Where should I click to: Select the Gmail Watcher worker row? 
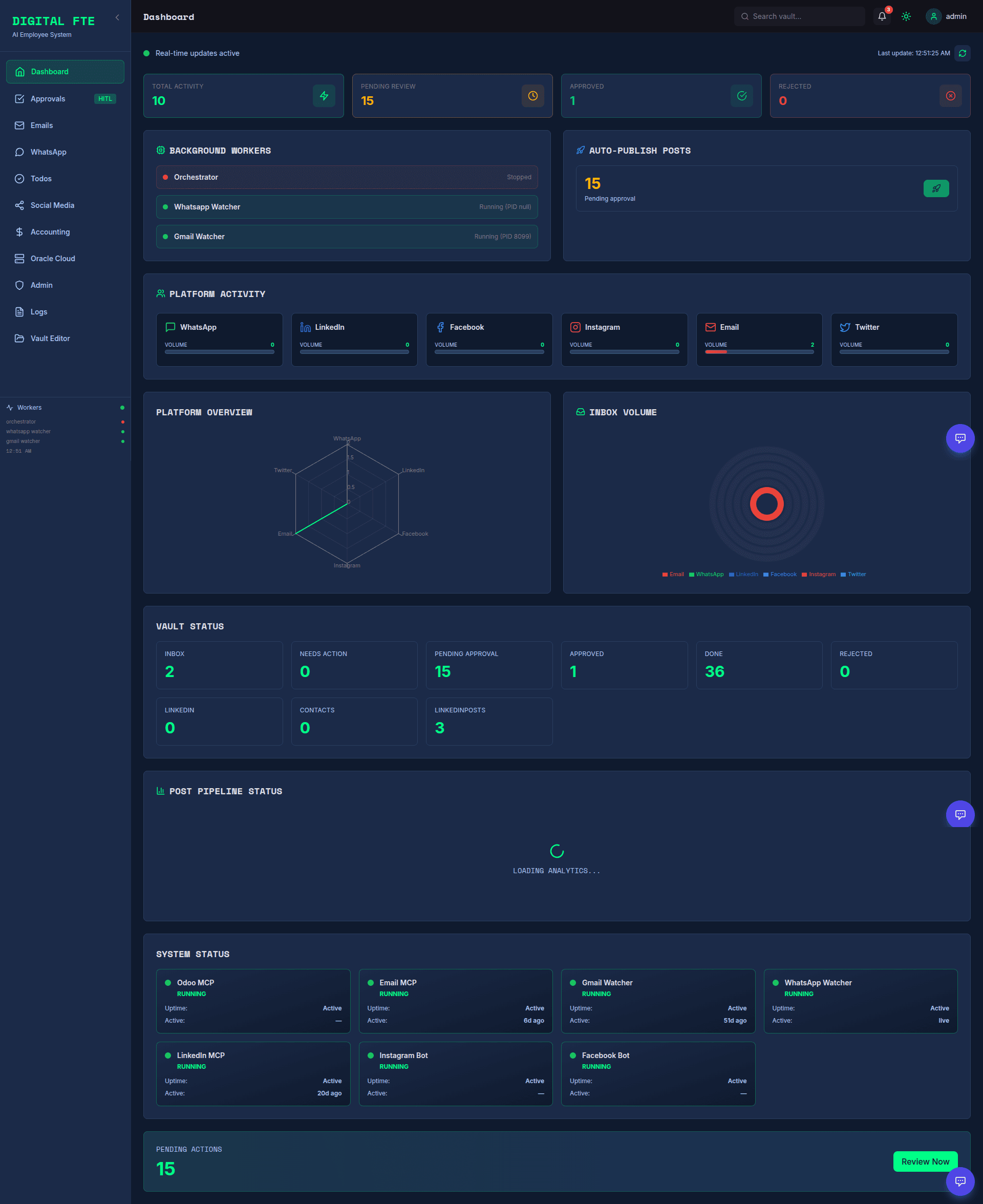click(x=347, y=237)
